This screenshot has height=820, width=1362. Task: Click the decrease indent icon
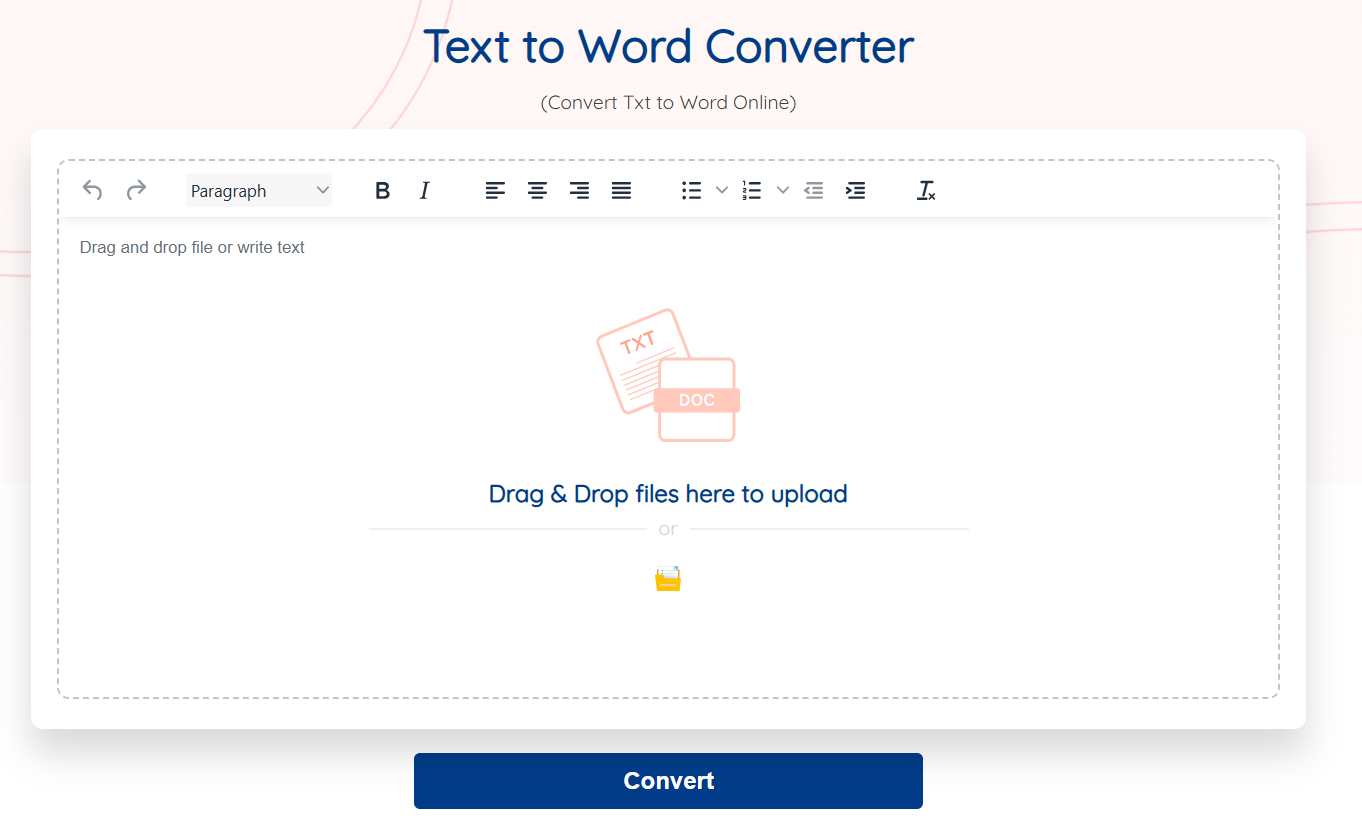814,190
